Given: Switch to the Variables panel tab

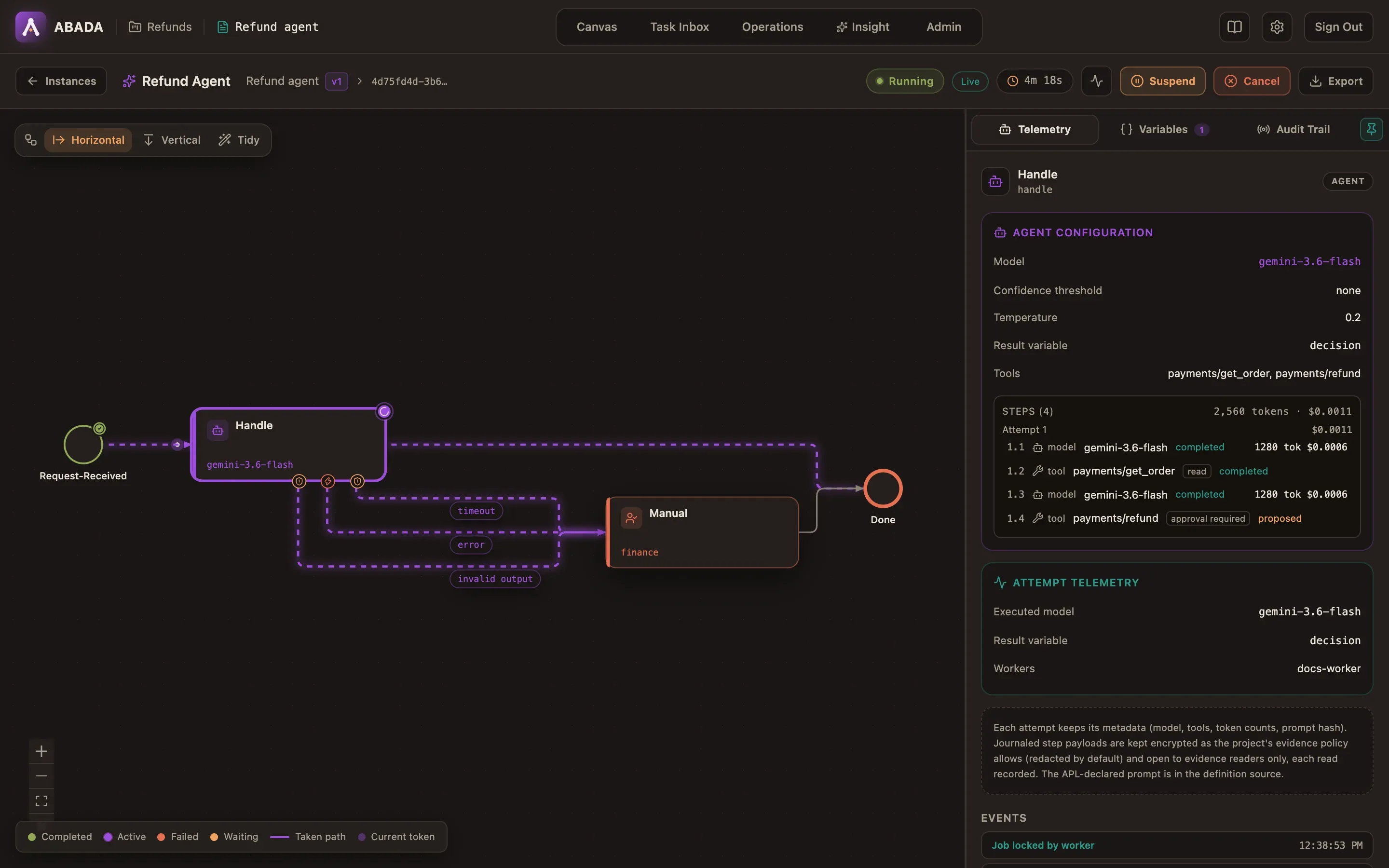Looking at the screenshot, I should point(1165,129).
